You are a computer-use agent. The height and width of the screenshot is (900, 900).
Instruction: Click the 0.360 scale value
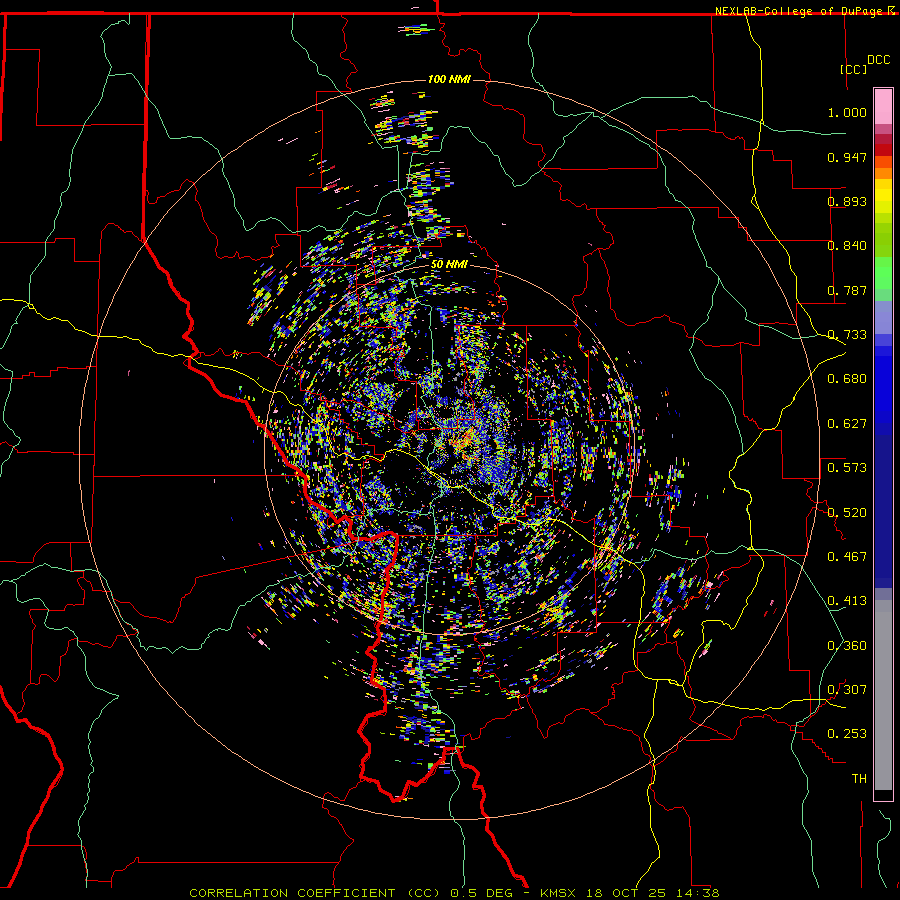847,646
